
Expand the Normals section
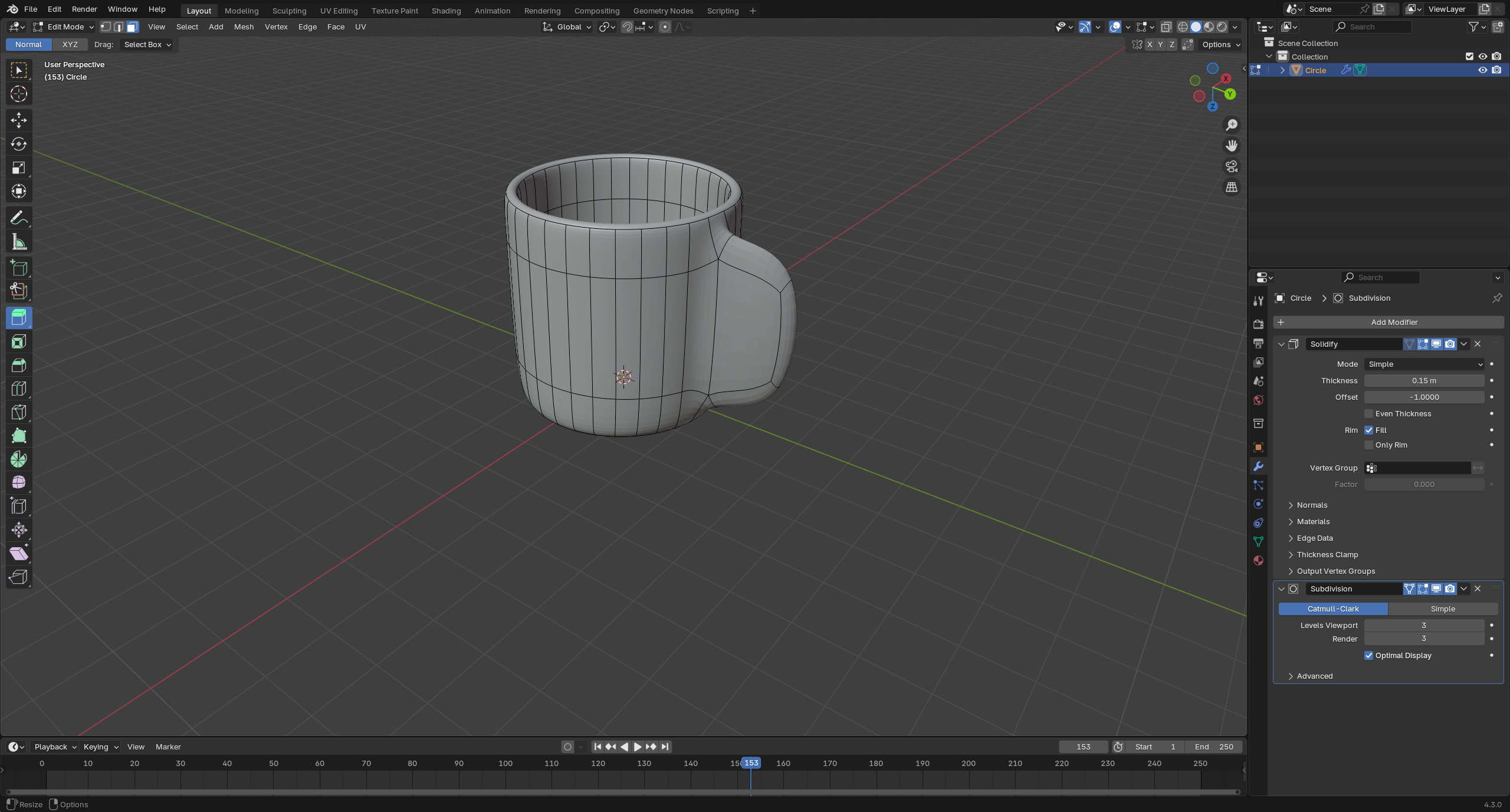coord(1311,505)
